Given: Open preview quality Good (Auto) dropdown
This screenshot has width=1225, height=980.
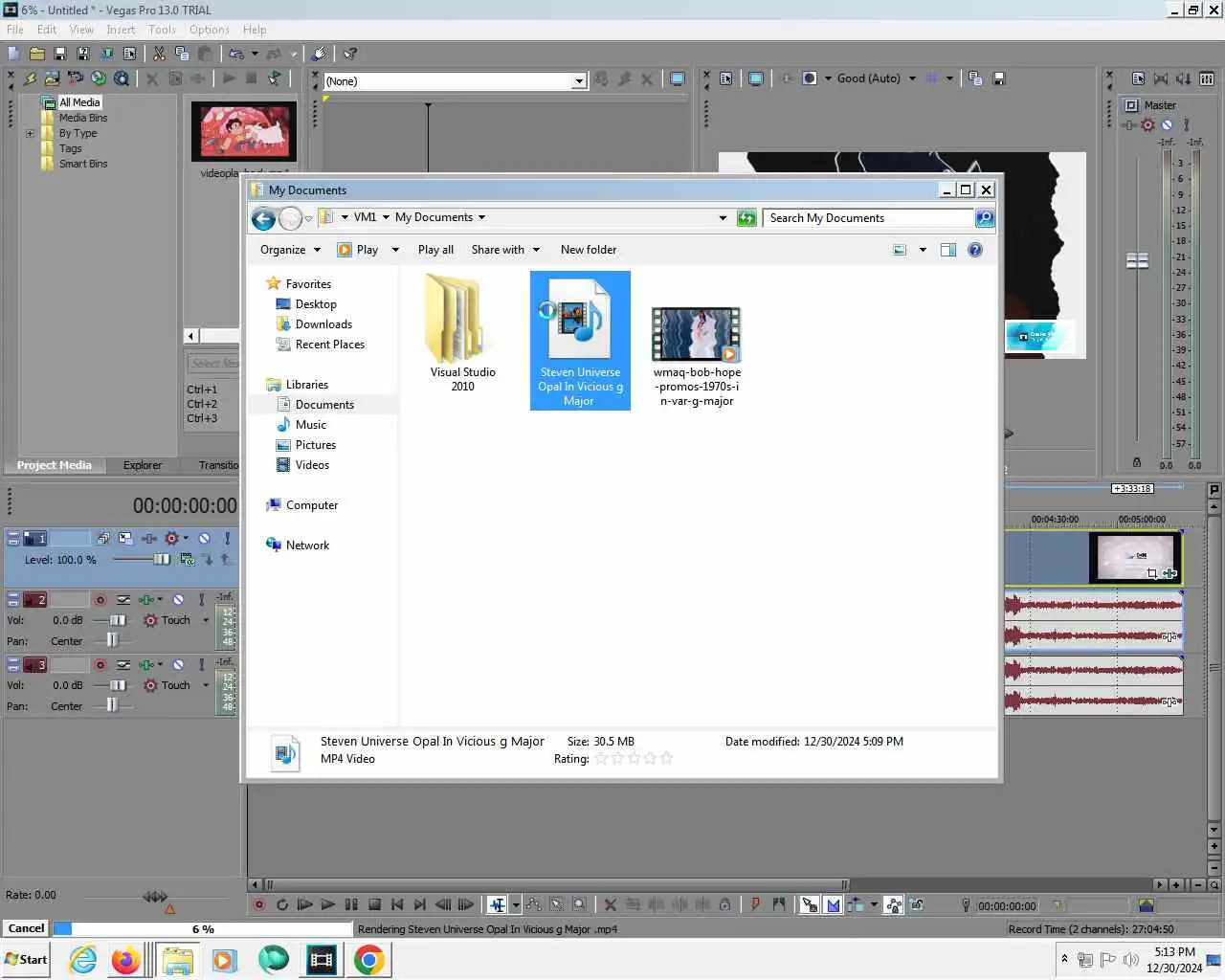Looking at the screenshot, I should pos(912,78).
